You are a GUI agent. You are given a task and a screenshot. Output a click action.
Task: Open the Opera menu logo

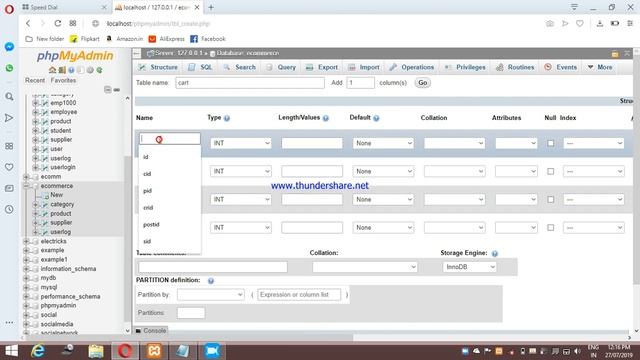point(9,9)
